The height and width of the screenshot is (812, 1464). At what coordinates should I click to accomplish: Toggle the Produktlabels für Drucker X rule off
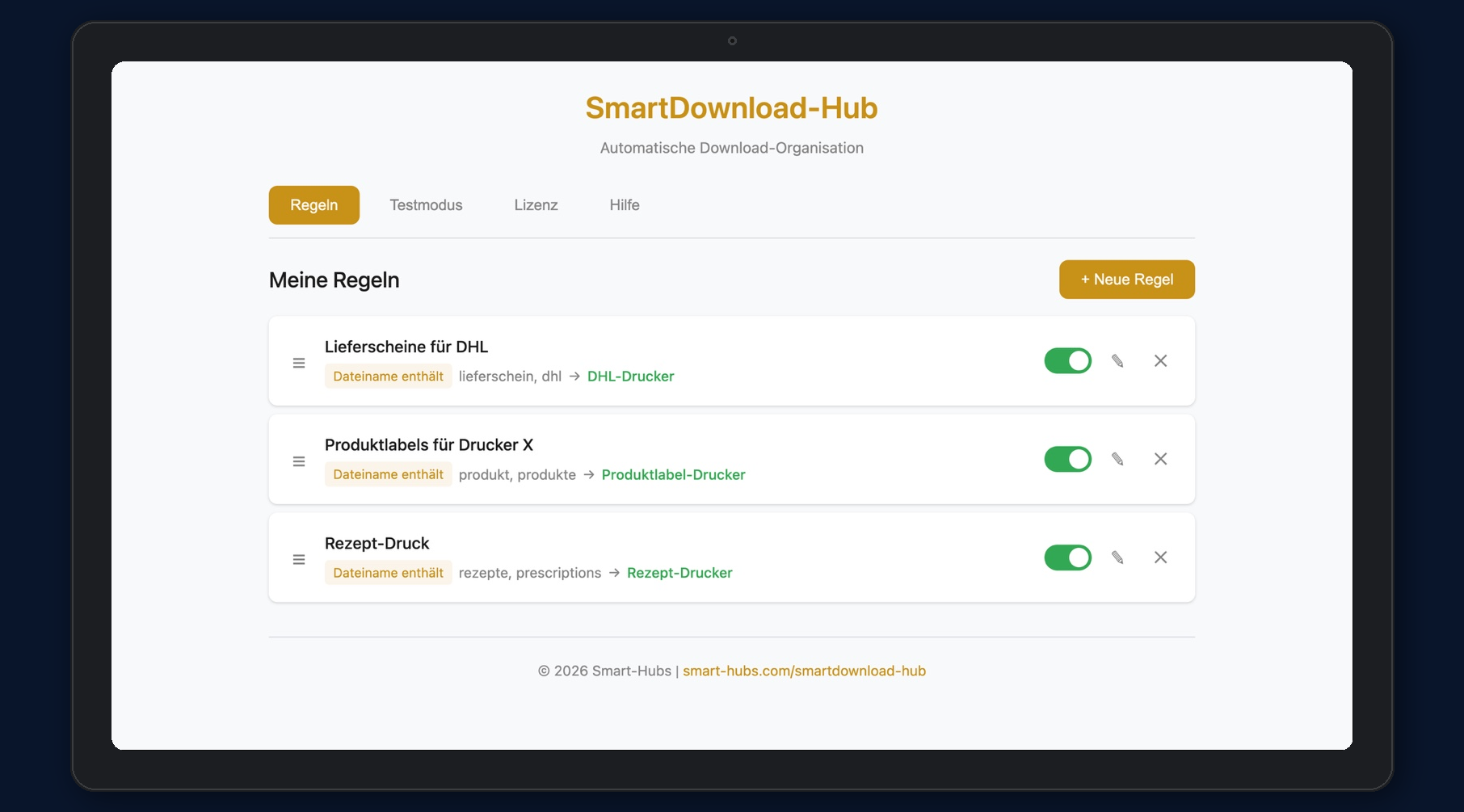coord(1068,459)
